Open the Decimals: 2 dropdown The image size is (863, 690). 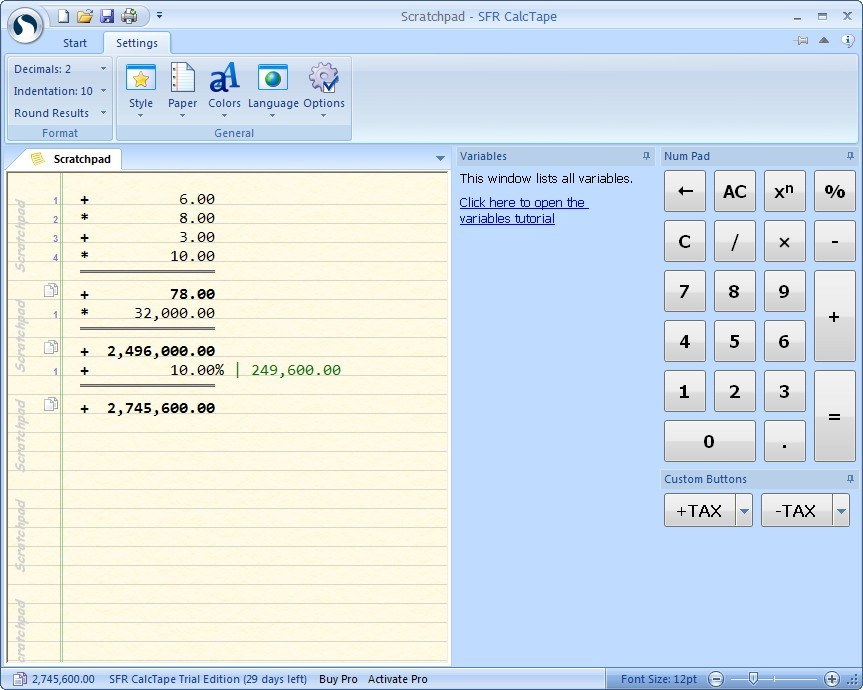[x=59, y=69]
